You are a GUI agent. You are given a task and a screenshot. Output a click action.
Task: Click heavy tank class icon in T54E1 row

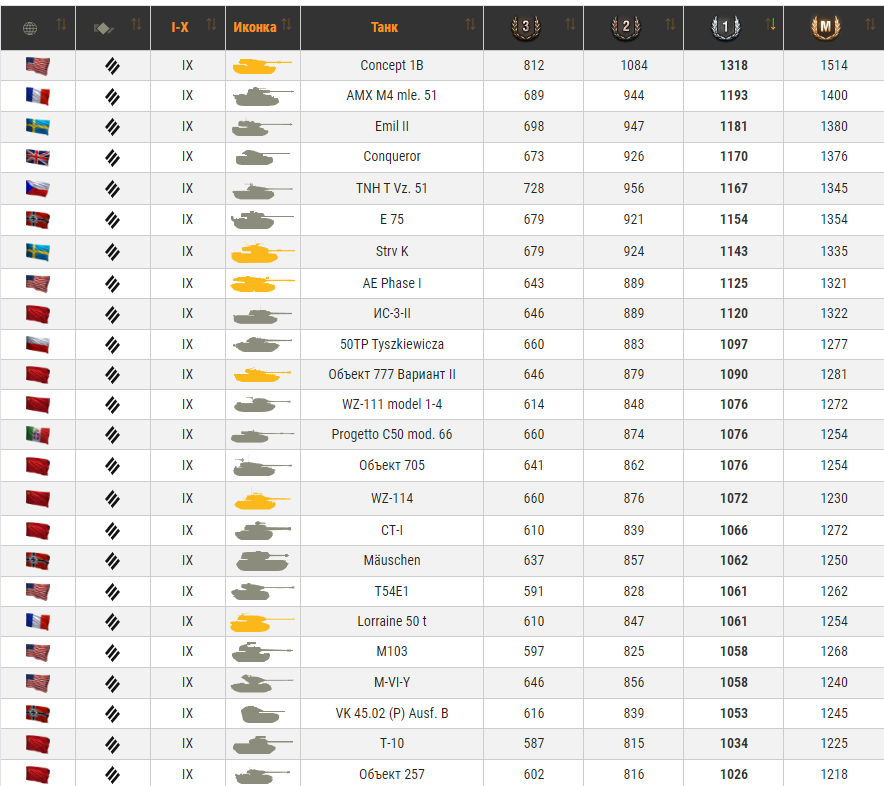coord(113,591)
